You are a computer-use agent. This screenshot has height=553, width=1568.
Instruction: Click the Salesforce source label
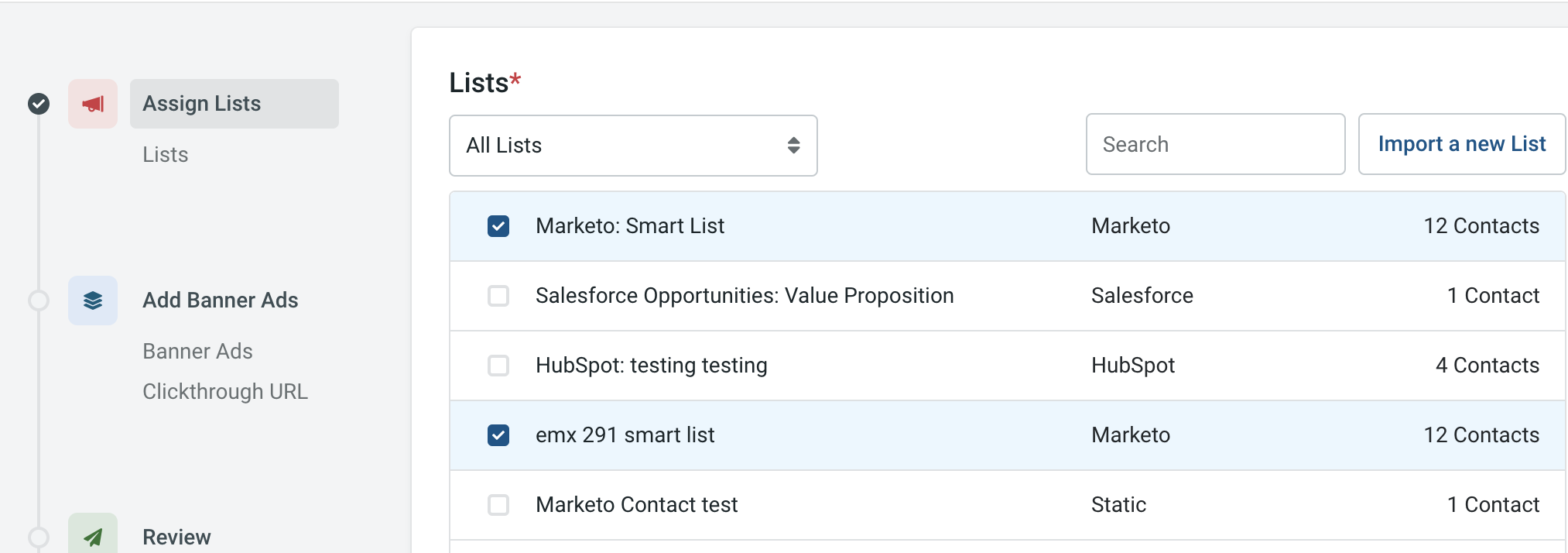[1142, 296]
